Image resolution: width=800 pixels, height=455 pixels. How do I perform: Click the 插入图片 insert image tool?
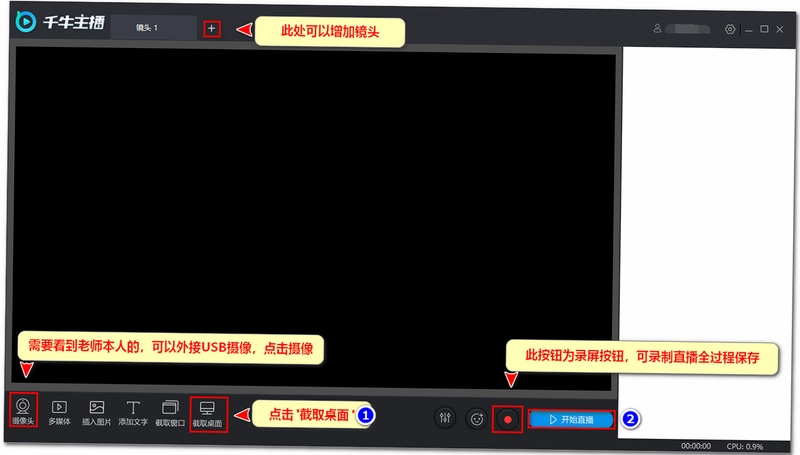tap(96, 412)
